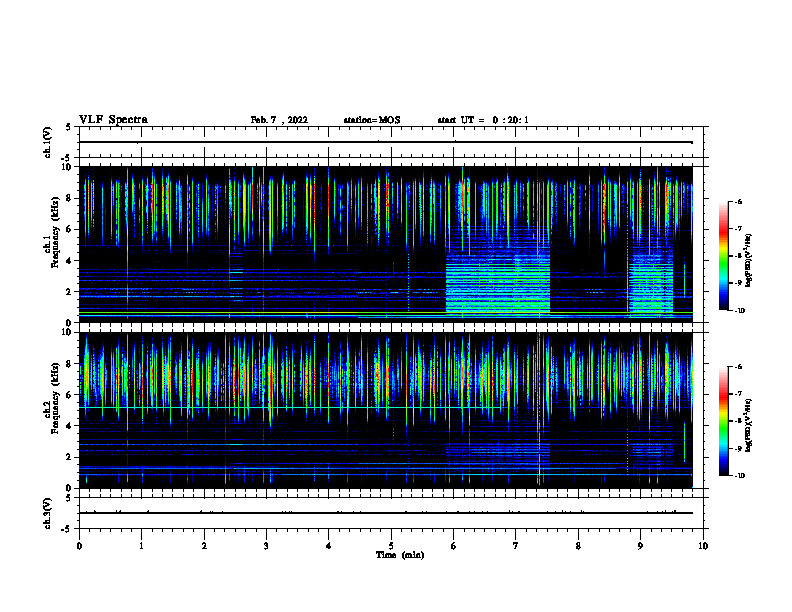Click the 'ch.1(V)' top strip axis label

pyautogui.click(x=48, y=142)
